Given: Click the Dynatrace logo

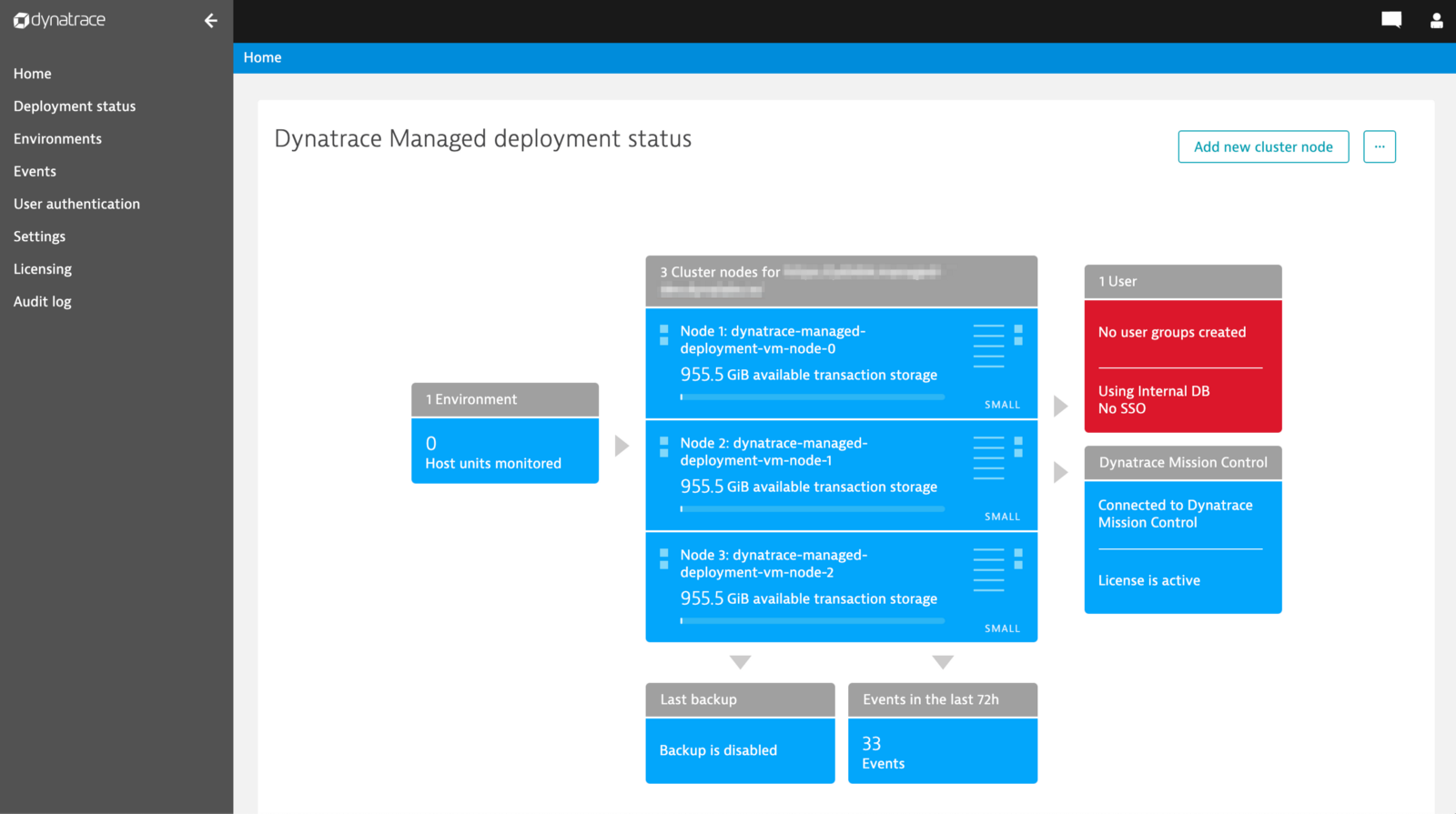Looking at the screenshot, I should point(59,20).
